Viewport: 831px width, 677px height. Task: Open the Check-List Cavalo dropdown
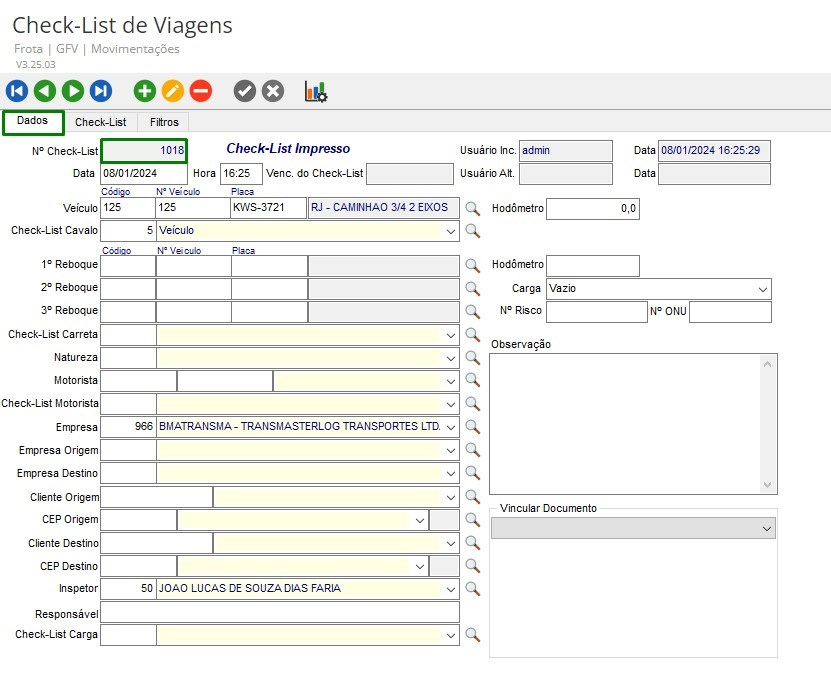(x=451, y=231)
